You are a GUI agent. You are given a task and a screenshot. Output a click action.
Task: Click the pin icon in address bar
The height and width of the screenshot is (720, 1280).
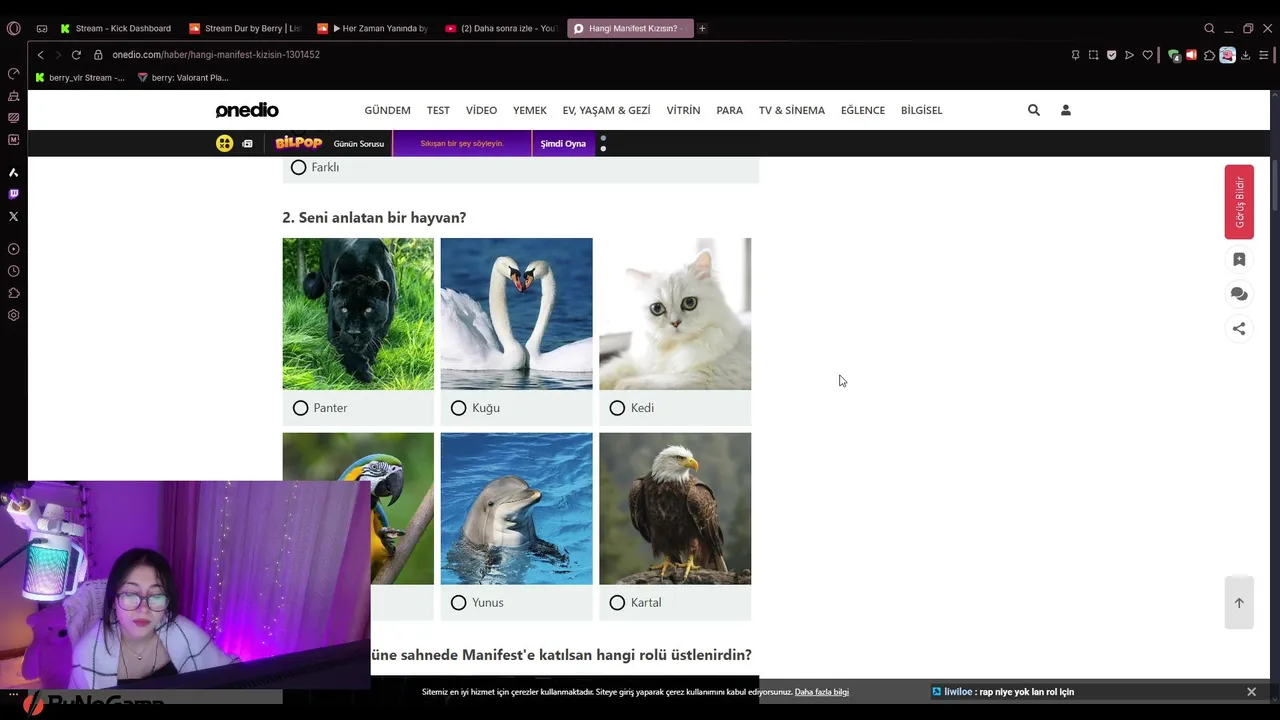(x=1075, y=55)
